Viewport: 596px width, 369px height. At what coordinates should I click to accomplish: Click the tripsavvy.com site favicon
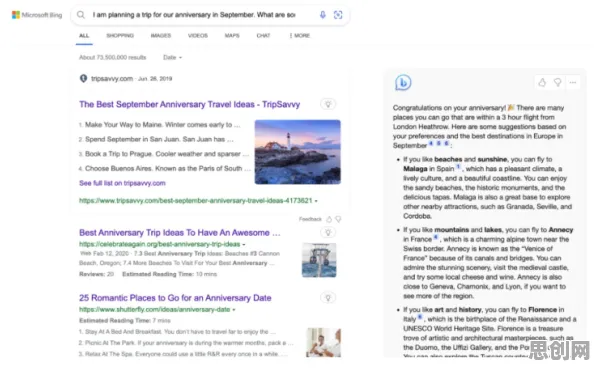click(83, 79)
